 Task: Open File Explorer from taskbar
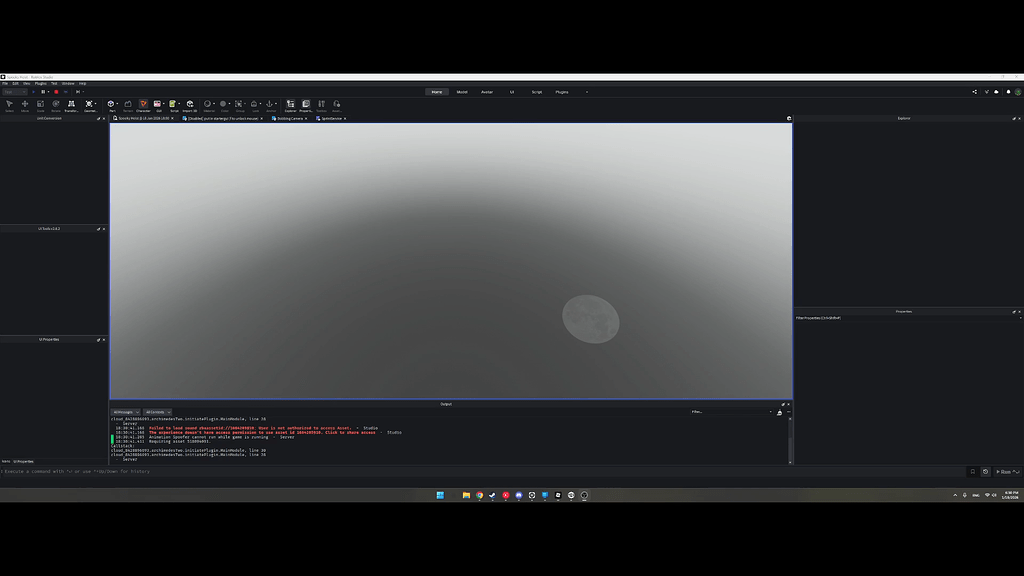tap(466, 495)
